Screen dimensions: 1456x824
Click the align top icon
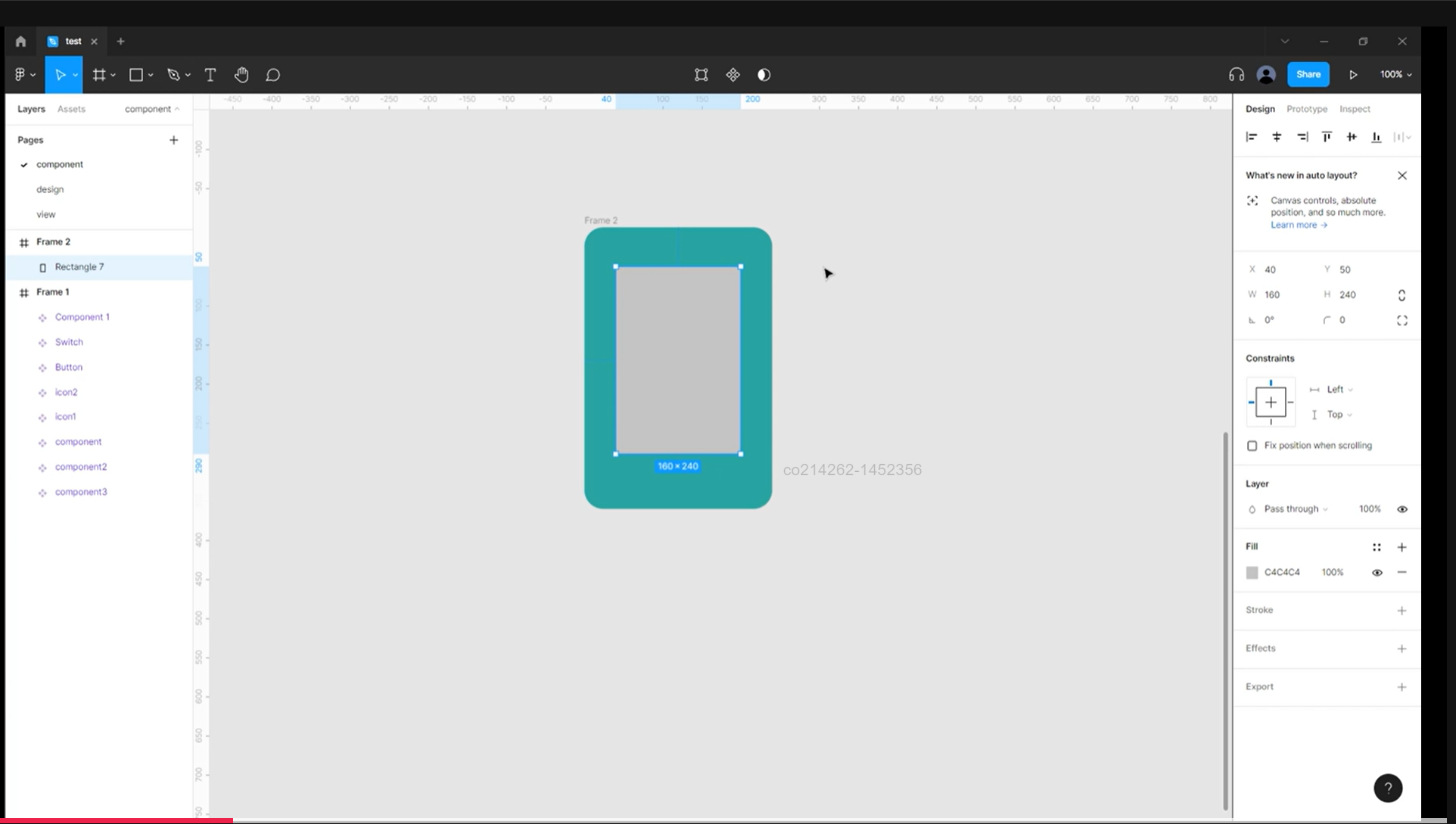(x=1327, y=137)
